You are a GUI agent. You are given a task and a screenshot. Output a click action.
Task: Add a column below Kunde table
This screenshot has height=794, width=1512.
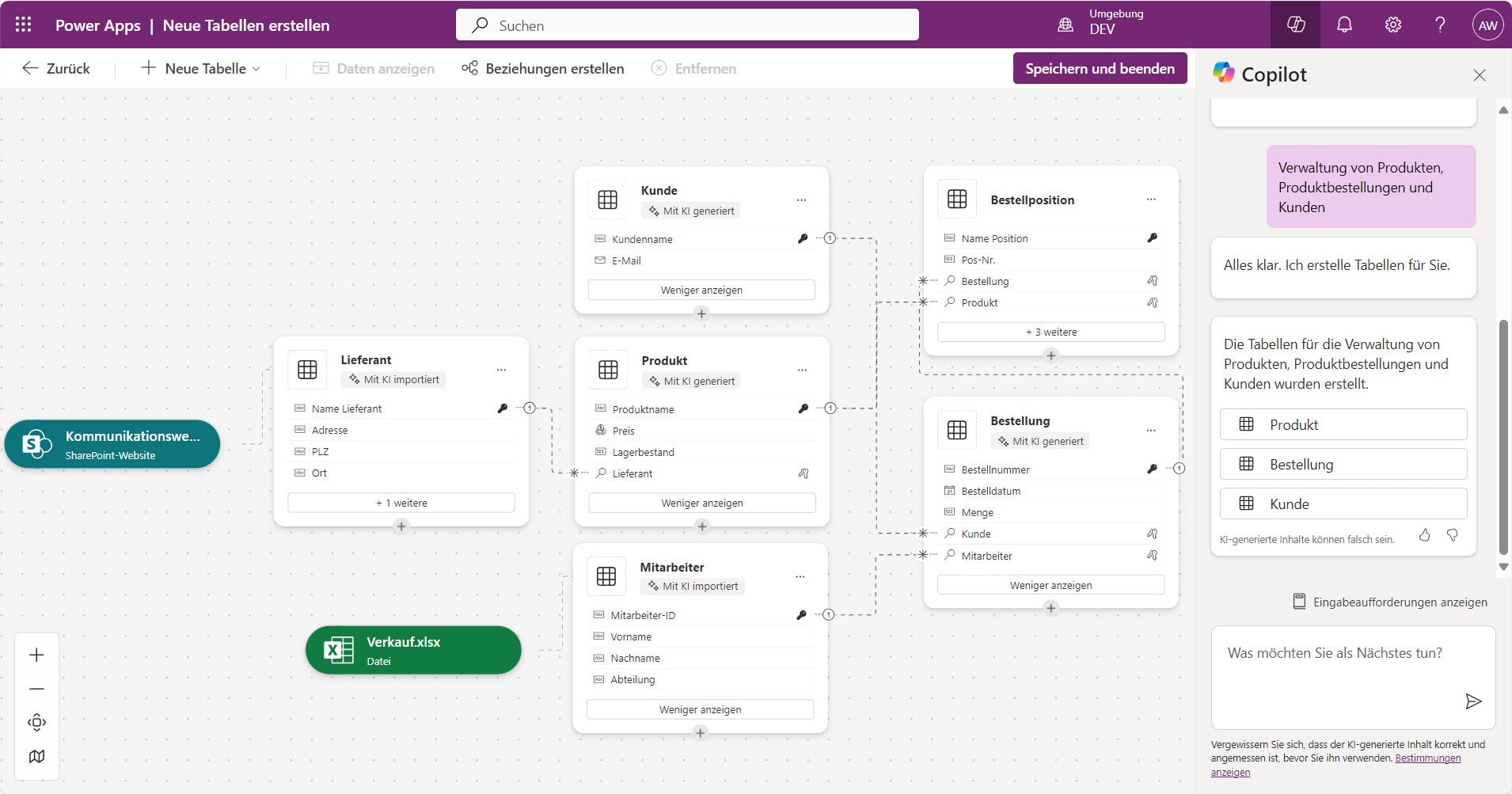(x=701, y=313)
